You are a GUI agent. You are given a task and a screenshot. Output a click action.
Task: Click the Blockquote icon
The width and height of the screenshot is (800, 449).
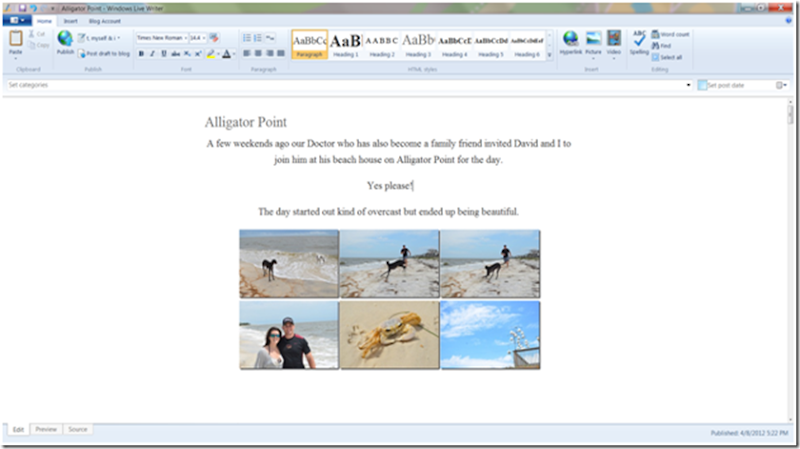click(270, 38)
